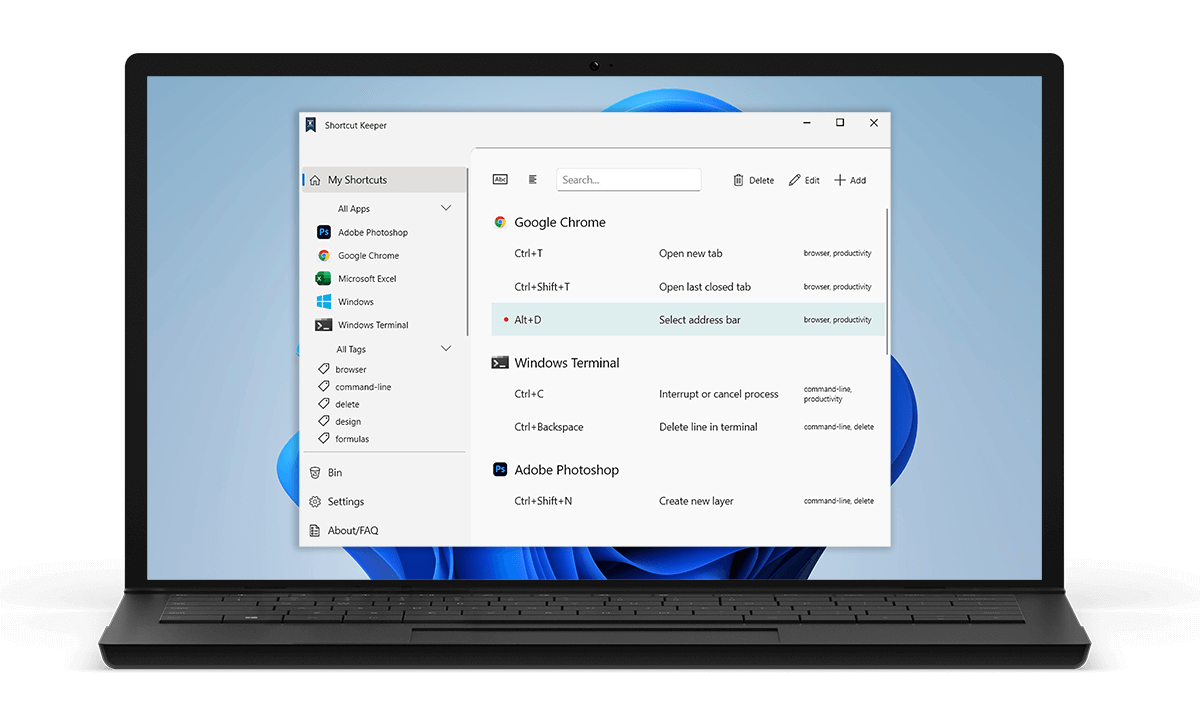Viewport: 1200px width, 725px height.
Task: Select the Ctrl+T shortcut row
Action: 688,254
